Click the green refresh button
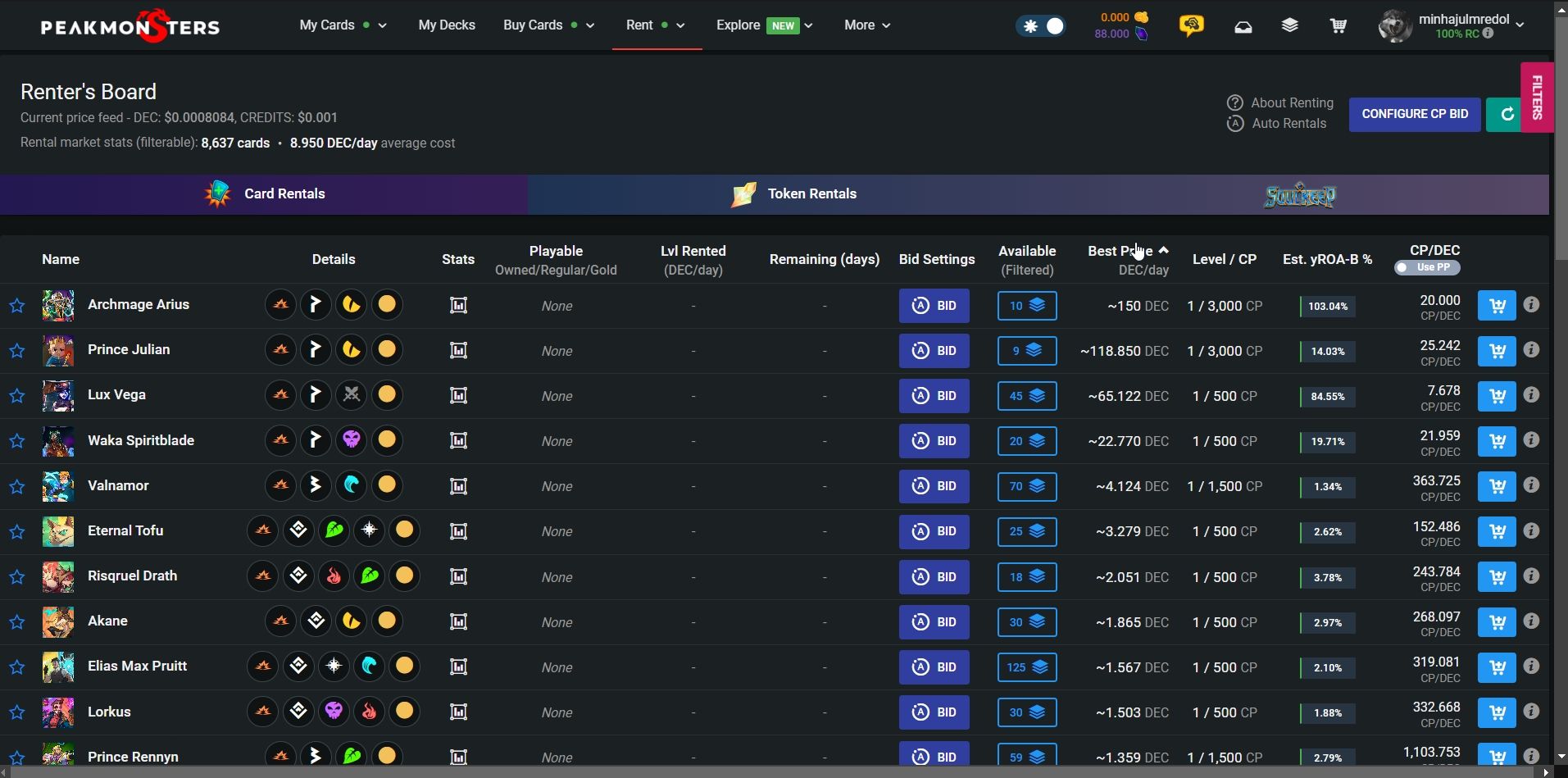The width and height of the screenshot is (1568, 778). (x=1506, y=115)
